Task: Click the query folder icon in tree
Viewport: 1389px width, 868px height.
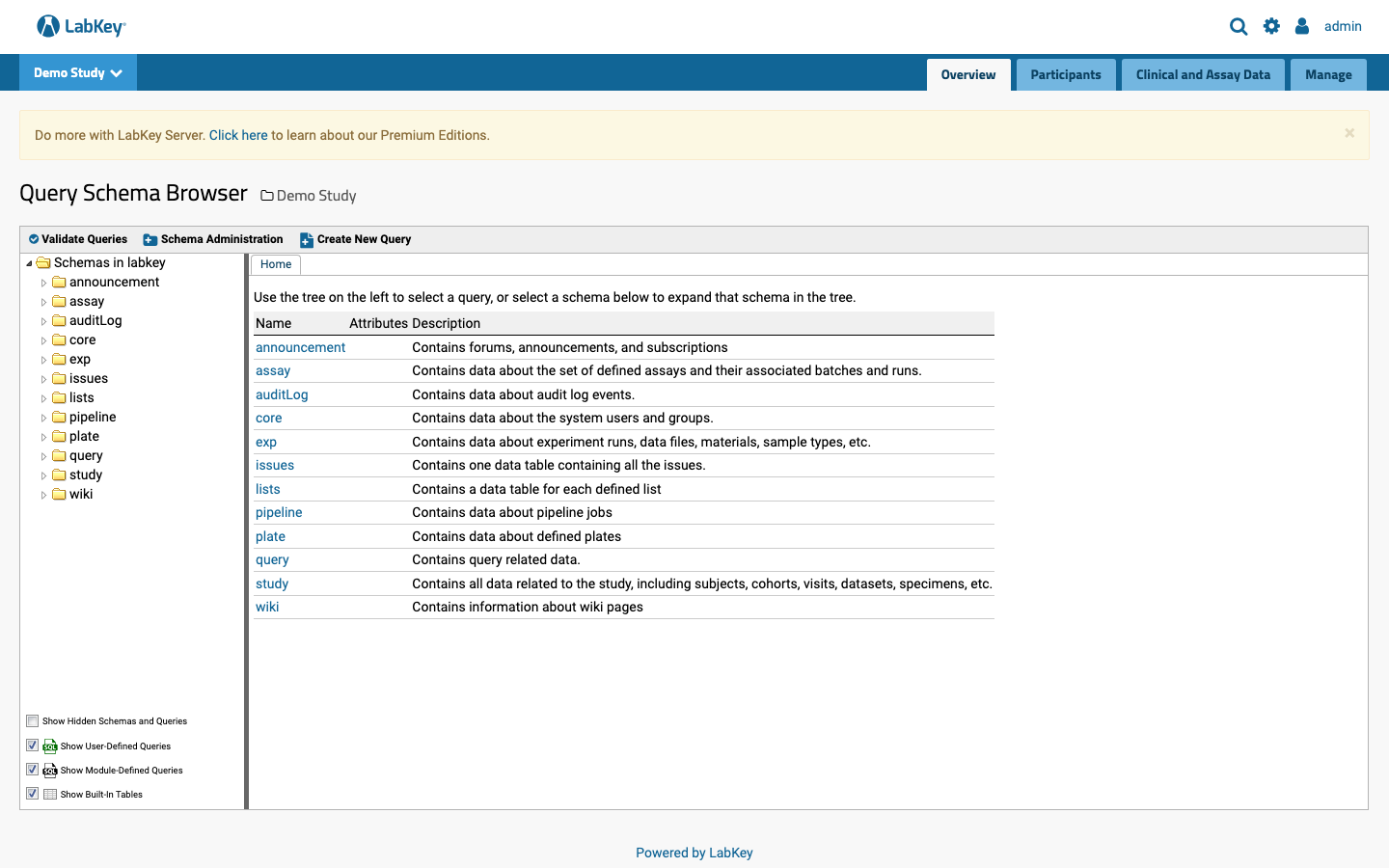Action: point(59,455)
